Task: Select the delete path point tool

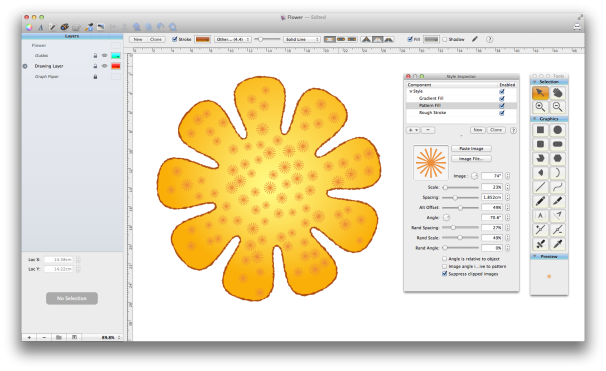Action: point(557,230)
